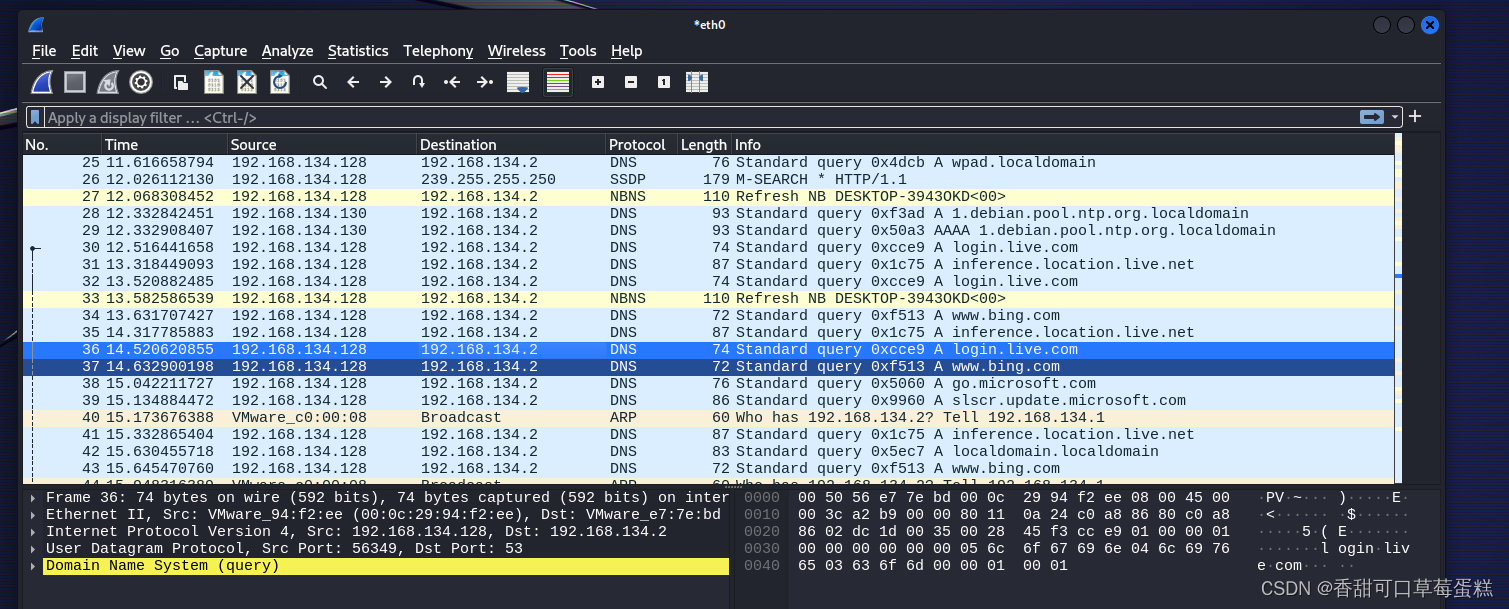Image resolution: width=1509 pixels, height=609 pixels.
Task: Zoom in on packet list text
Action: 598,82
